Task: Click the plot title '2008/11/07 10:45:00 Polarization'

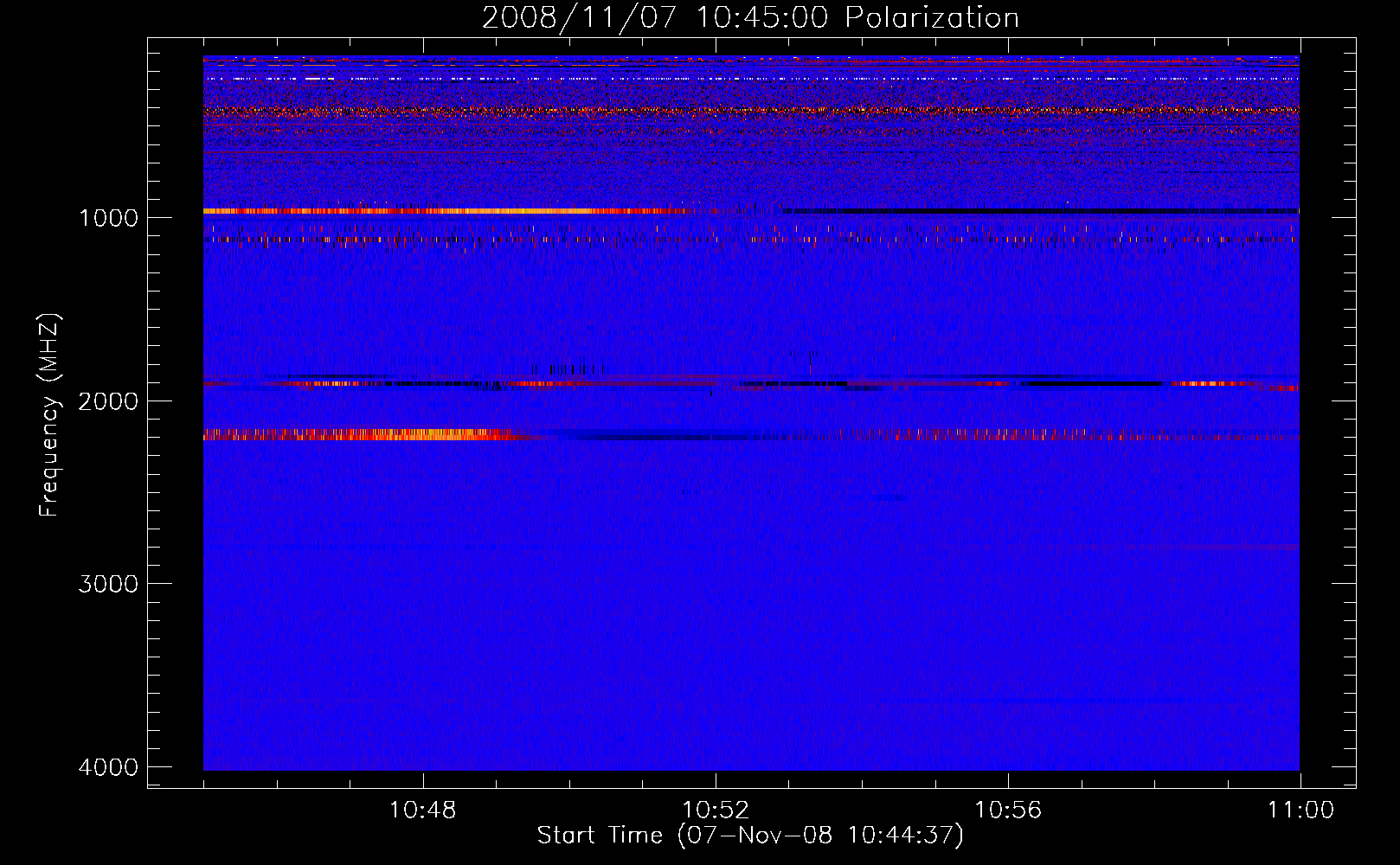Action: 750,17
